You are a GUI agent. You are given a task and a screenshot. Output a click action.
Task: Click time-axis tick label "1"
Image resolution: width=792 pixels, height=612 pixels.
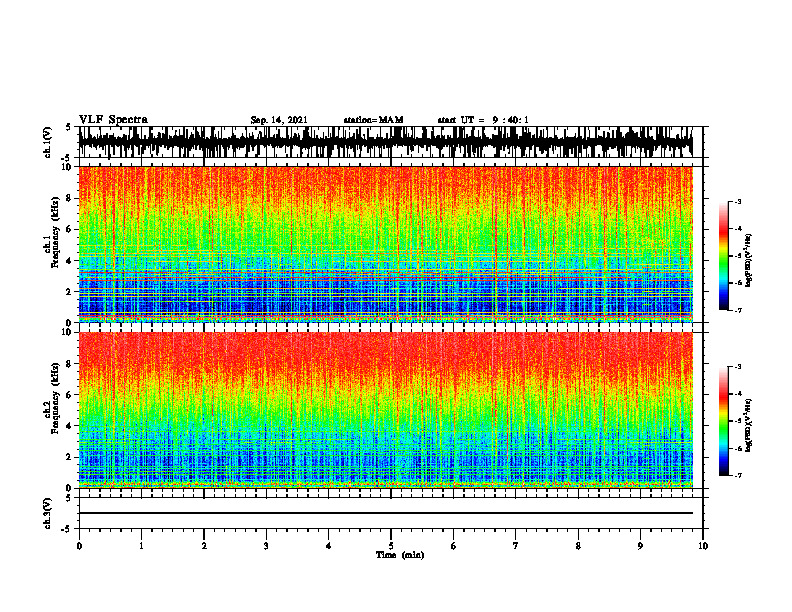tap(141, 546)
